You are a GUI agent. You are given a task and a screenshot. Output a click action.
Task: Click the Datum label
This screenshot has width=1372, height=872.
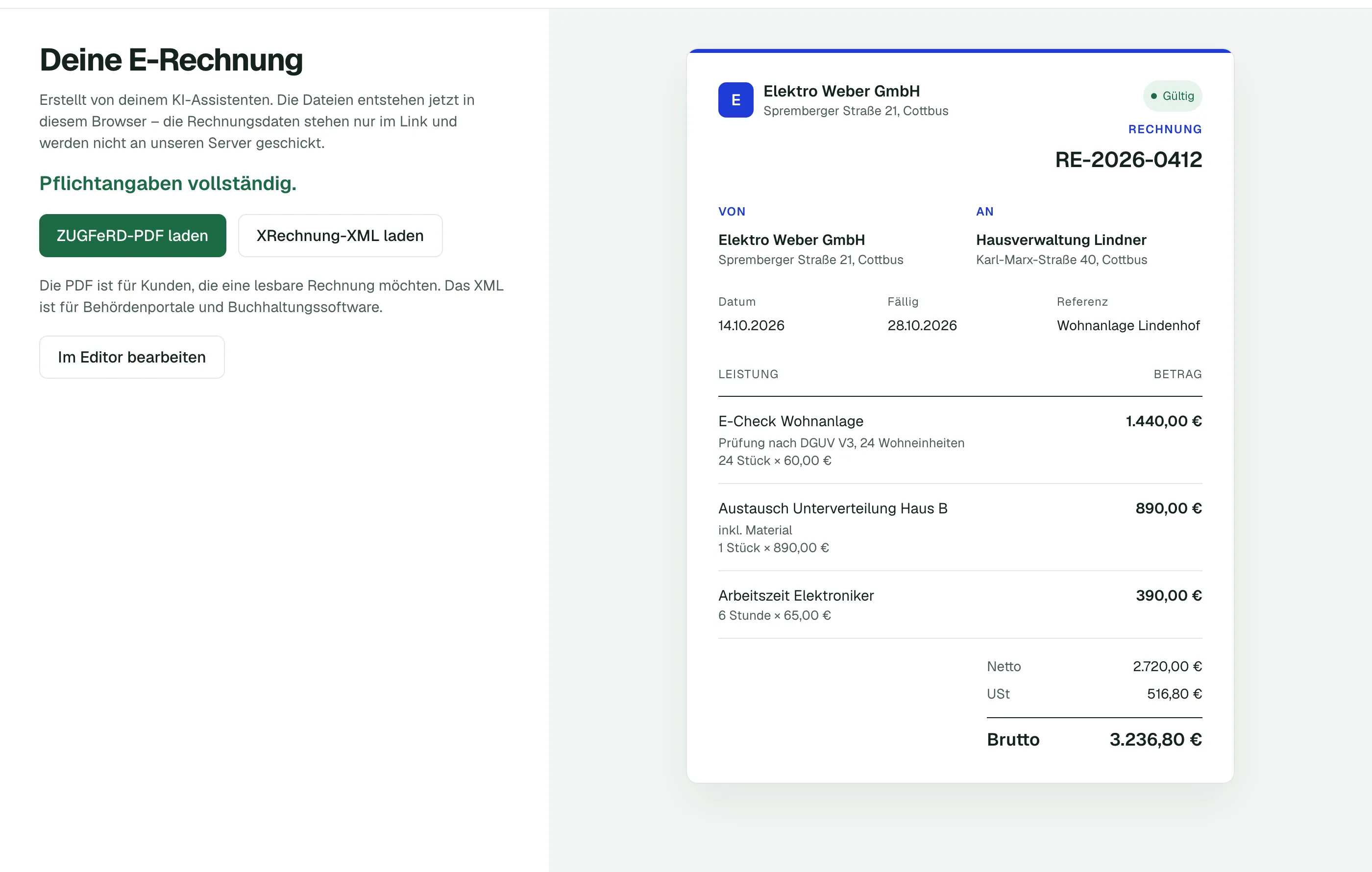point(736,301)
